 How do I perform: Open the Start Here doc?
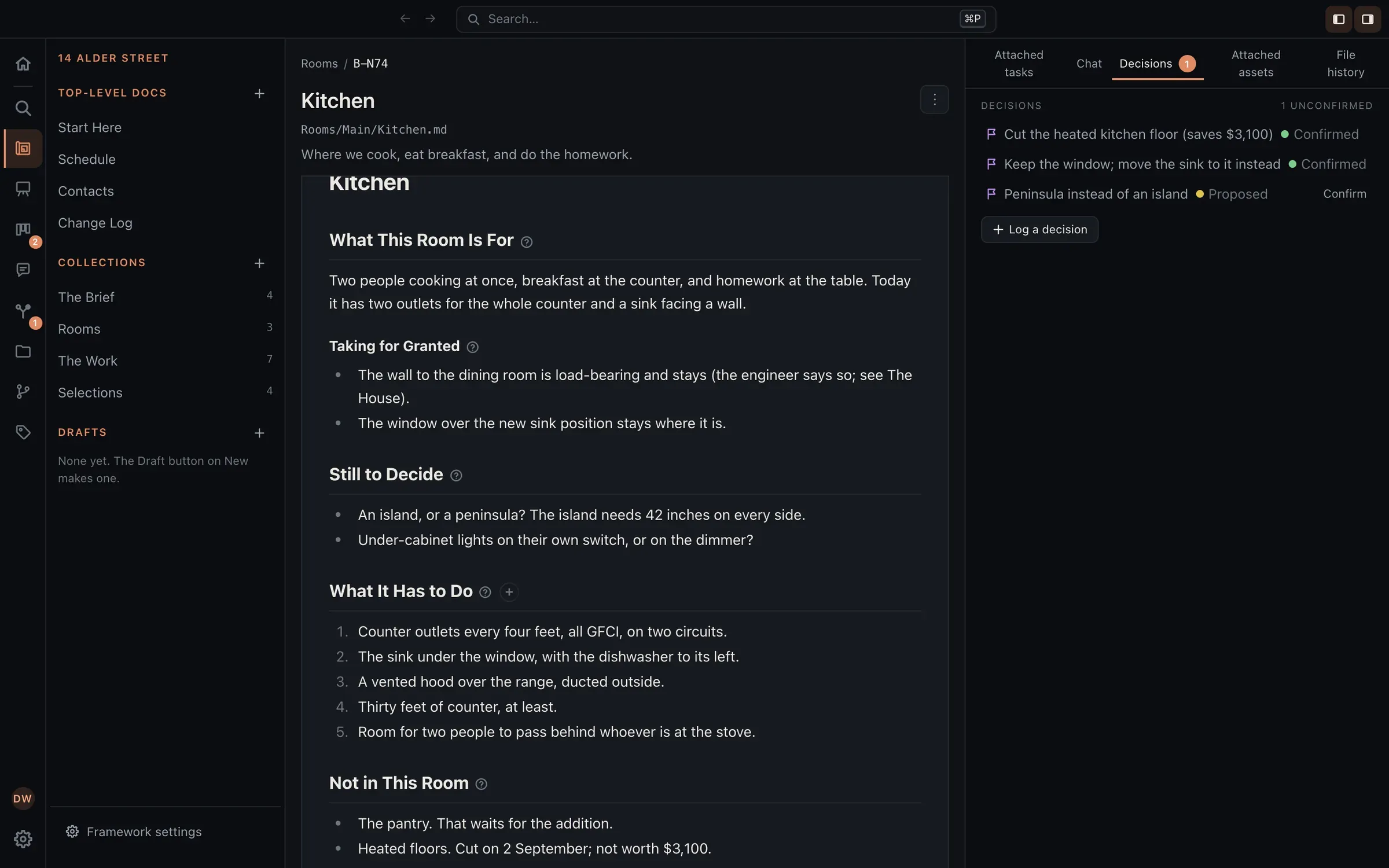(90, 127)
